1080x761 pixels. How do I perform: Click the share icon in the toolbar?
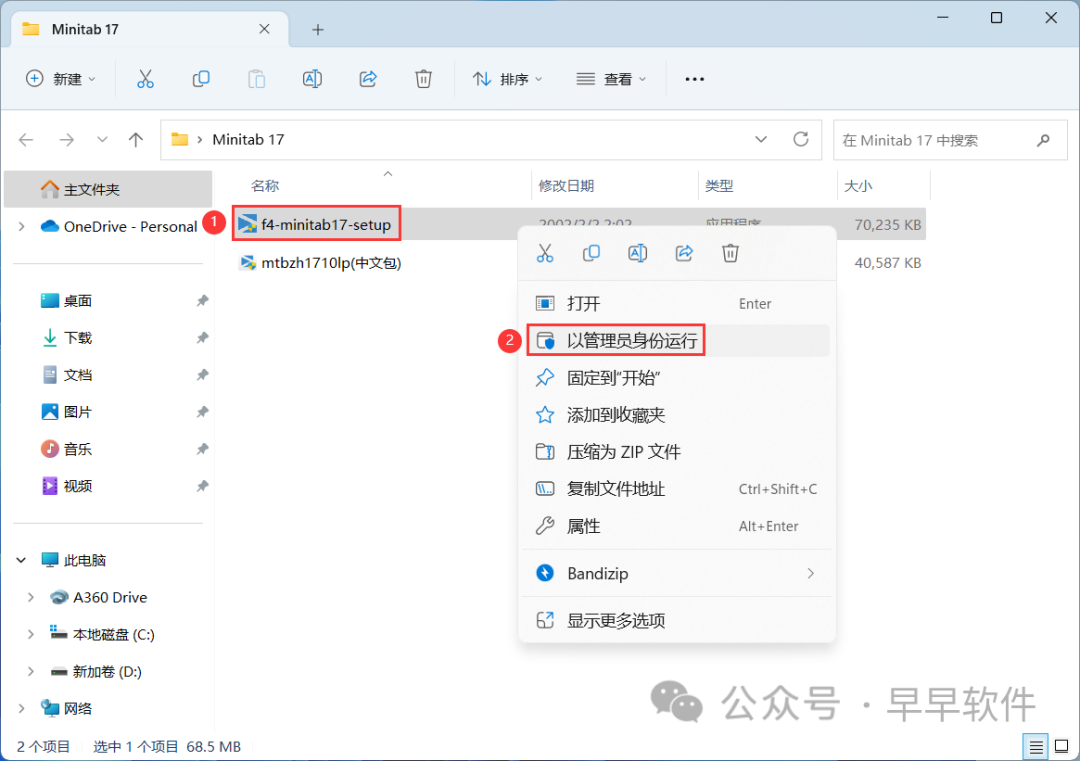pyautogui.click(x=368, y=79)
